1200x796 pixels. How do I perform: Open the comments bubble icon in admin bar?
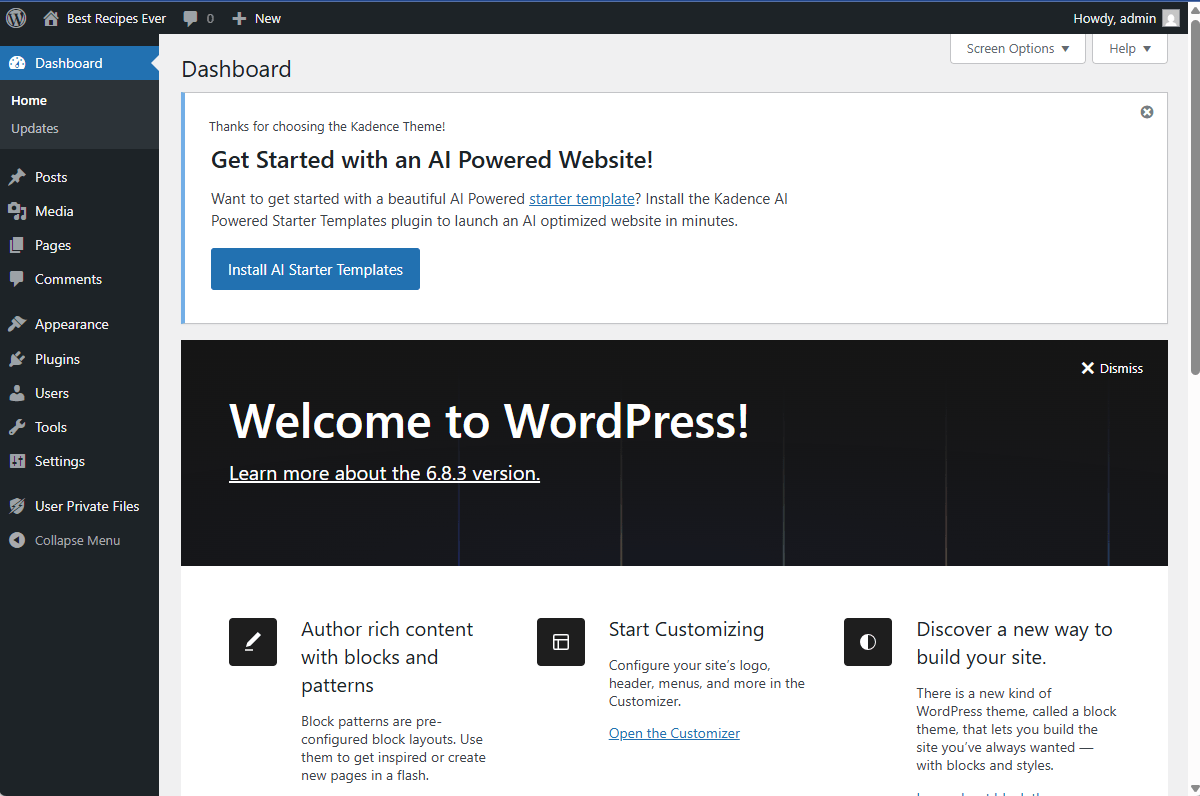(x=191, y=18)
